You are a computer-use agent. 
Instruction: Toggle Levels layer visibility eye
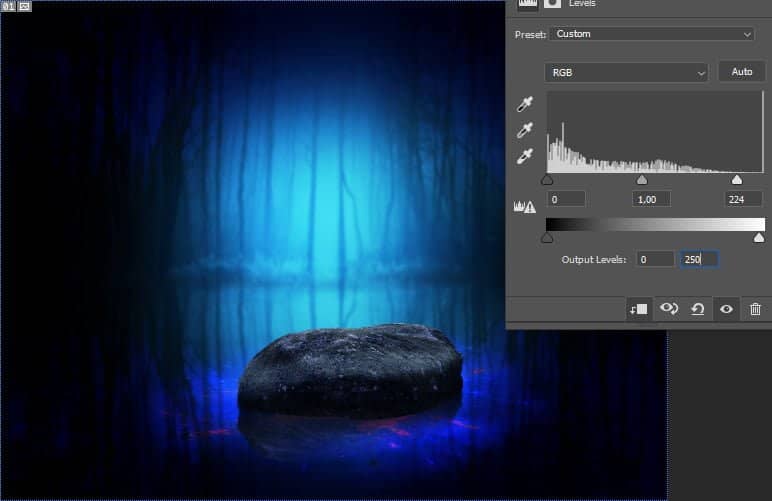pos(726,310)
